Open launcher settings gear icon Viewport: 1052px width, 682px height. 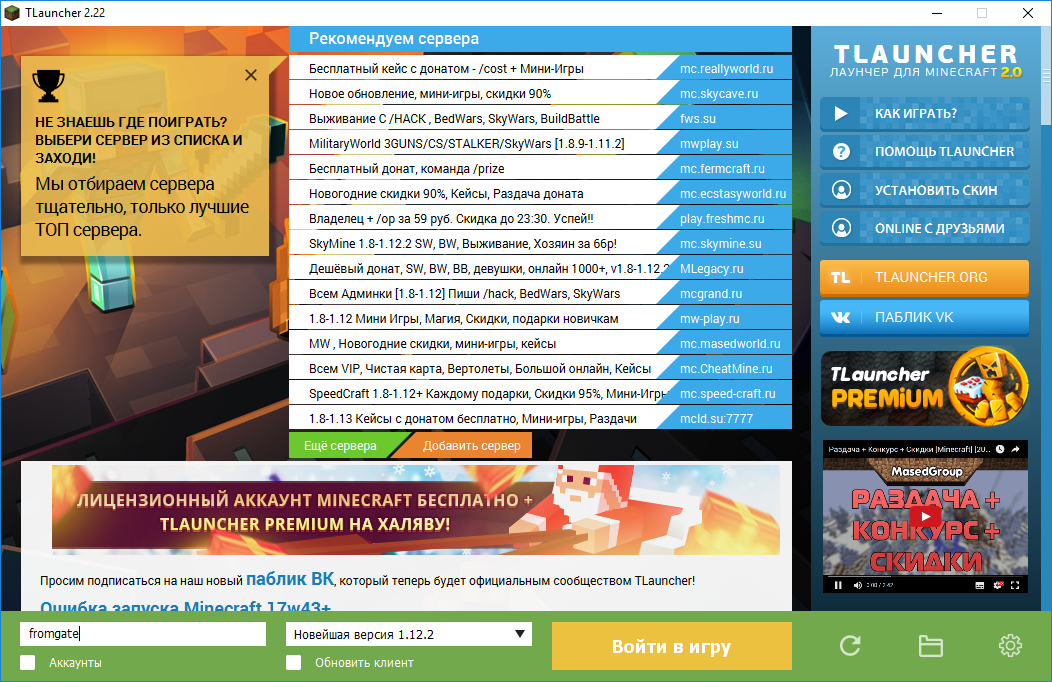pos(1010,645)
